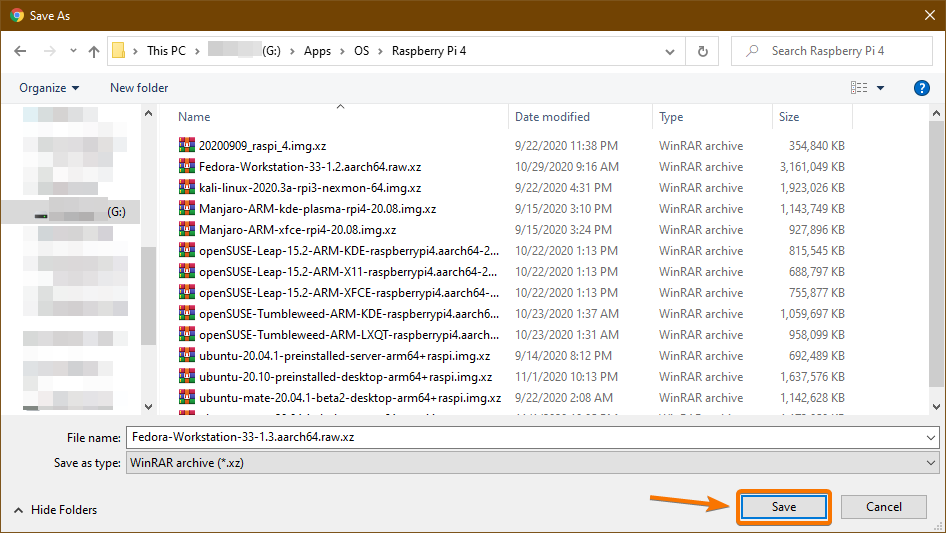This screenshot has width=946, height=533.
Task: Open the help question mark icon
Action: pyautogui.click(x=922, y=88)
